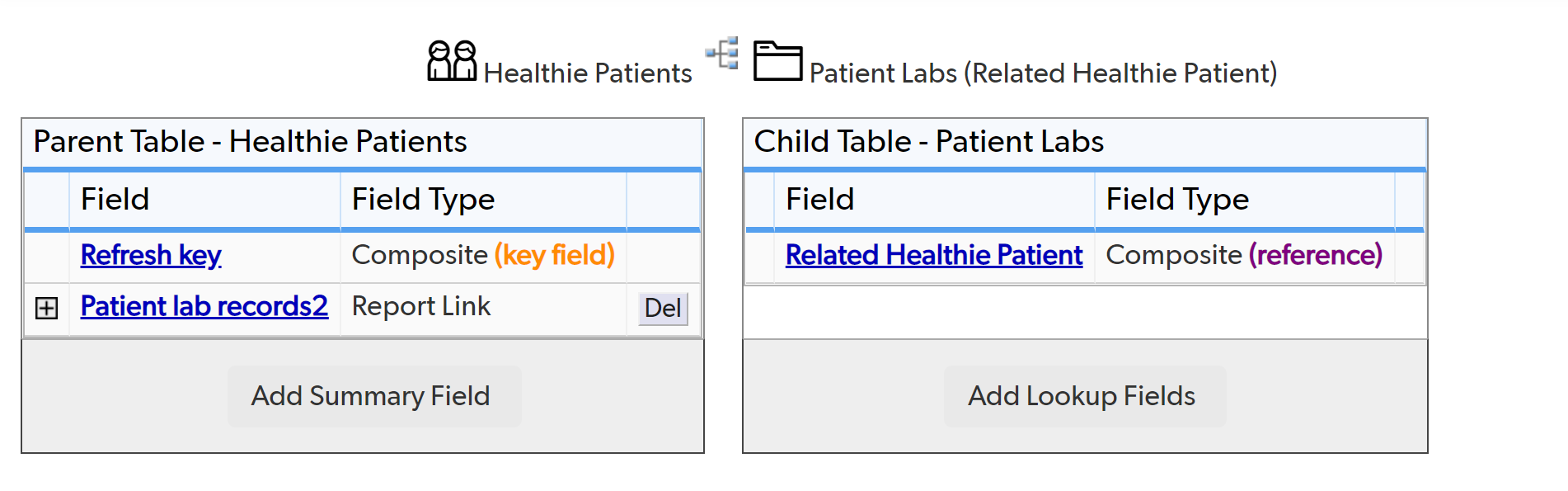The image size is (1568, 491).
Task: Open the Related Healthie Patient reference field
Action: [x=933, y=255]
